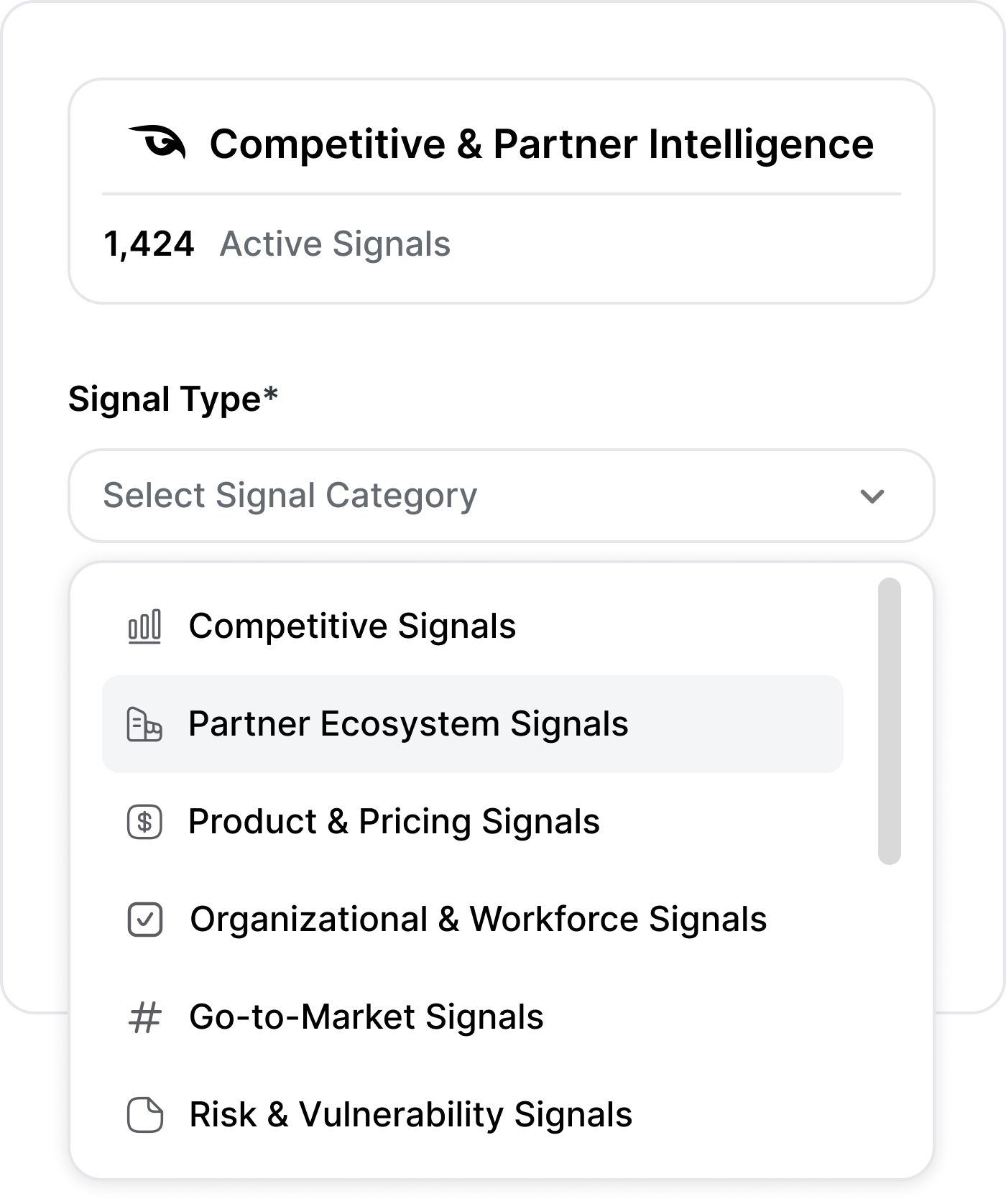Viewport: 1006px width, 1204px height.
Task: Click the Competitive & Partner Intelligence title
Action: (x=541, y=144)
